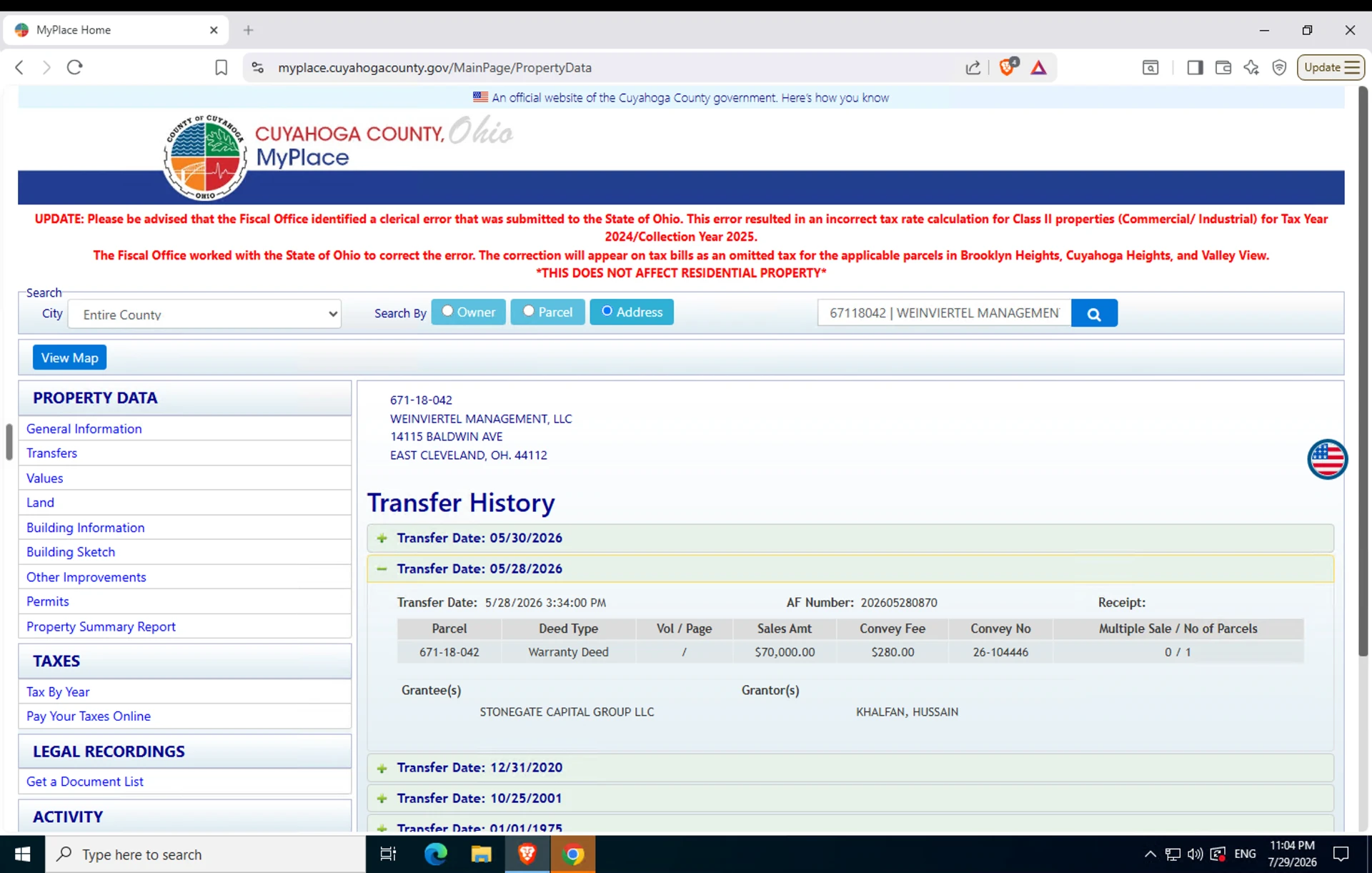This screenshot has width=1372, height=873.
Task: Expand Transfer Date 01/01/1975 row
Action: coord(850,825)
